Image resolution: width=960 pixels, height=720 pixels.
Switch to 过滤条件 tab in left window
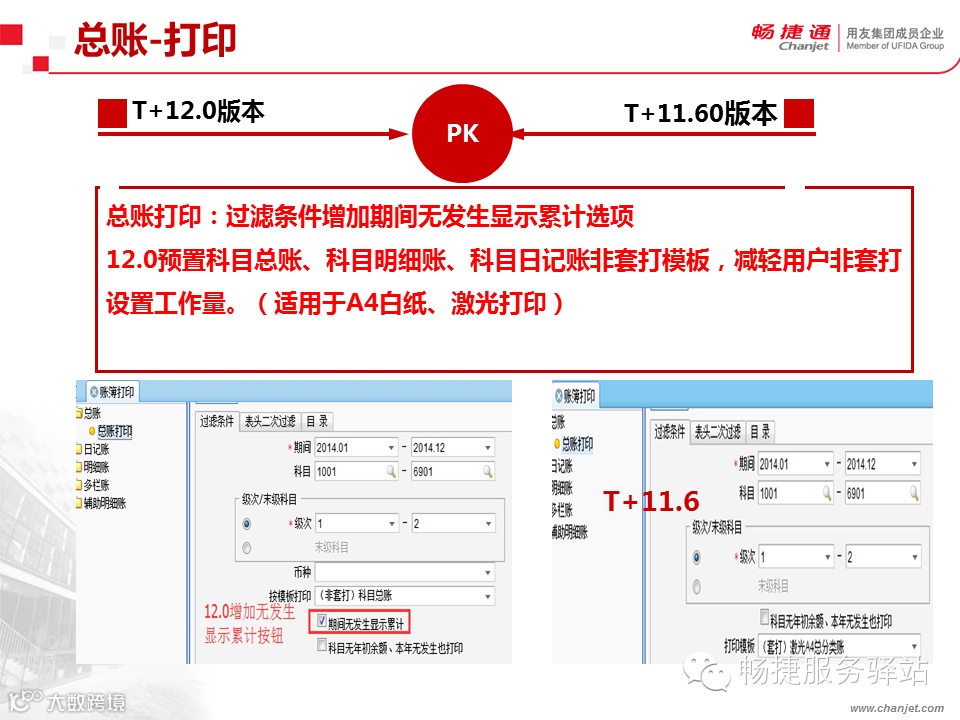point(217,421)
